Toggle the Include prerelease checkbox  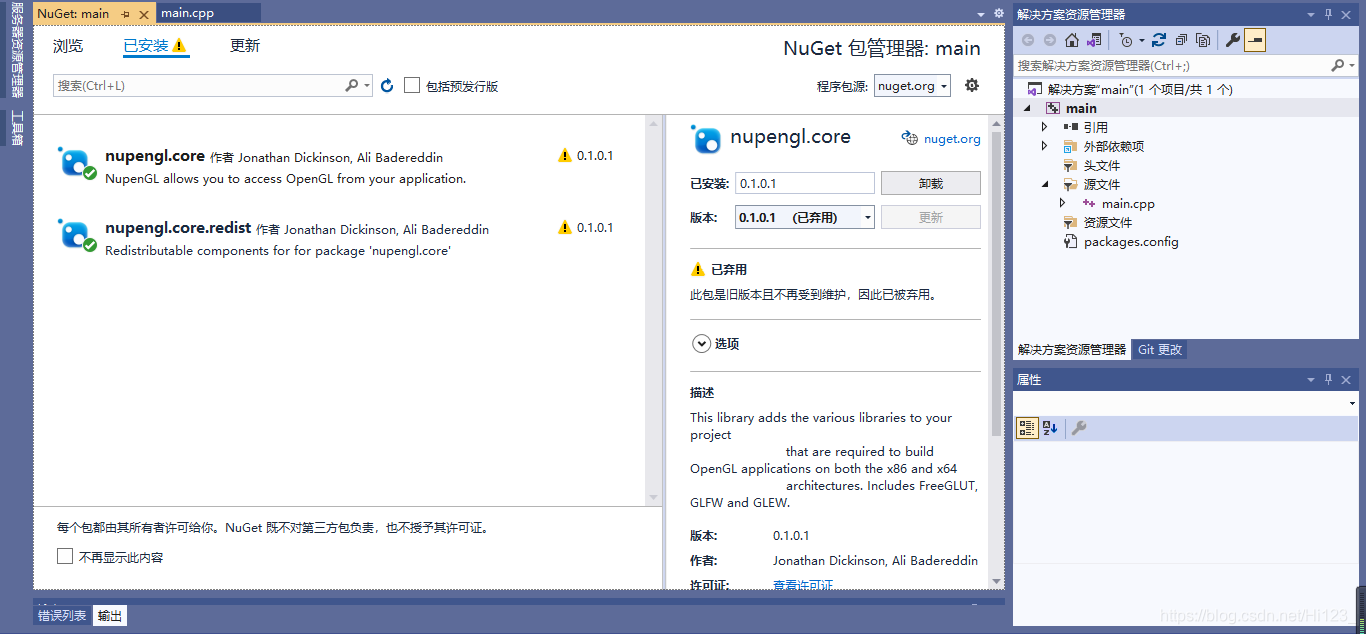coord(412,86)
